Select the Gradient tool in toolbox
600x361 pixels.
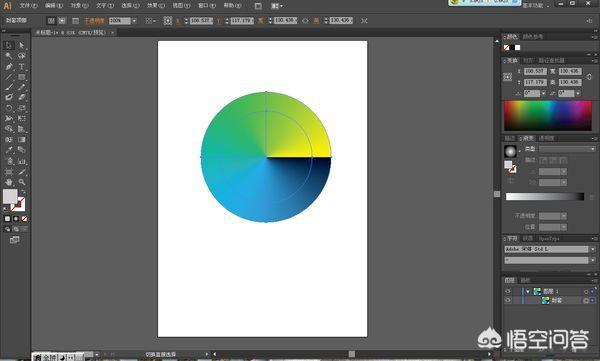coord(22,140)
